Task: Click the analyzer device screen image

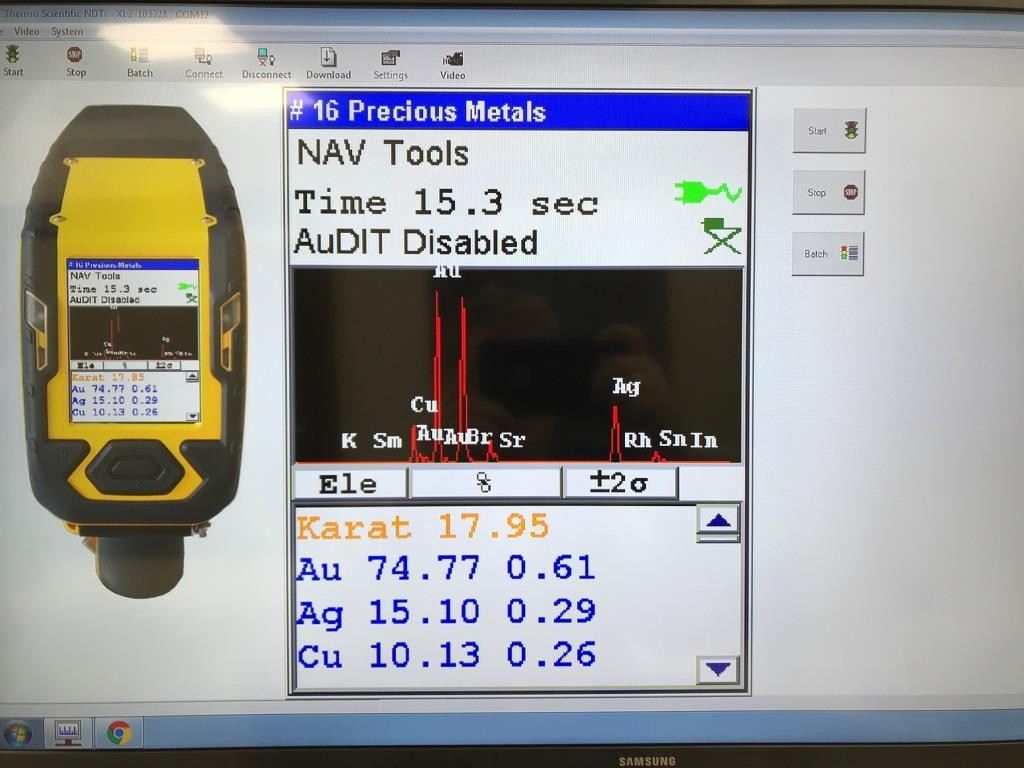Action: (x=134, y=340)
